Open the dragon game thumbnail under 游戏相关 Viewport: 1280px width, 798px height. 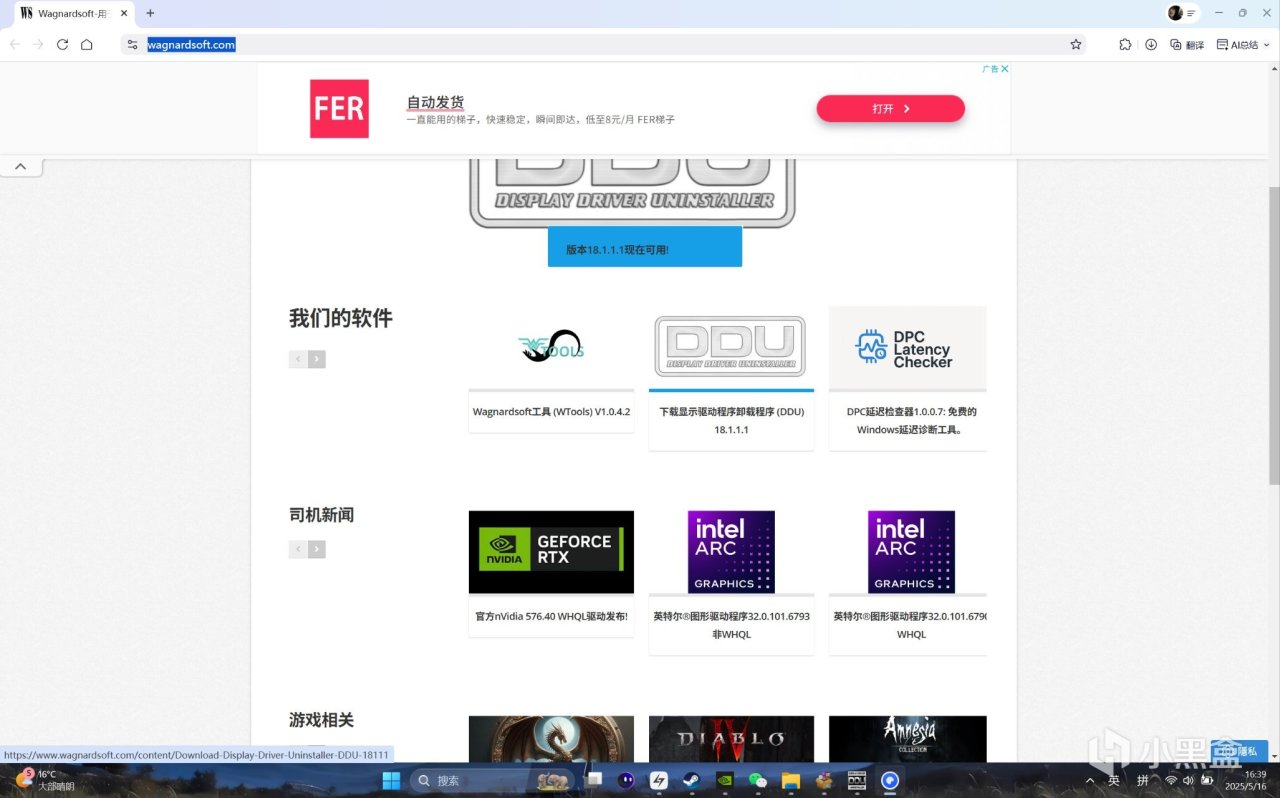551,739
